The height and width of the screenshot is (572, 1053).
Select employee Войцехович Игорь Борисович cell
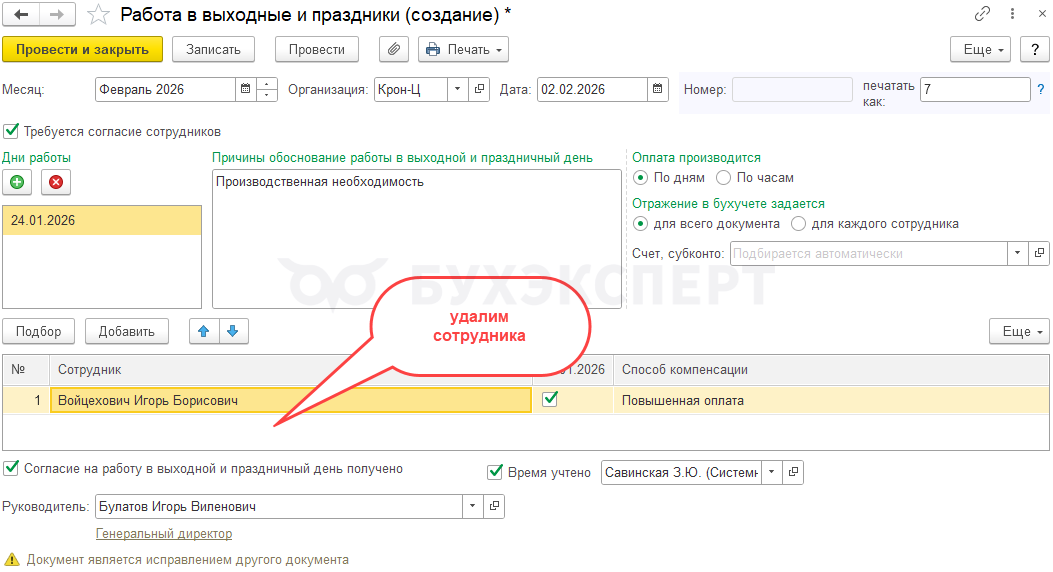pos(291,400)
